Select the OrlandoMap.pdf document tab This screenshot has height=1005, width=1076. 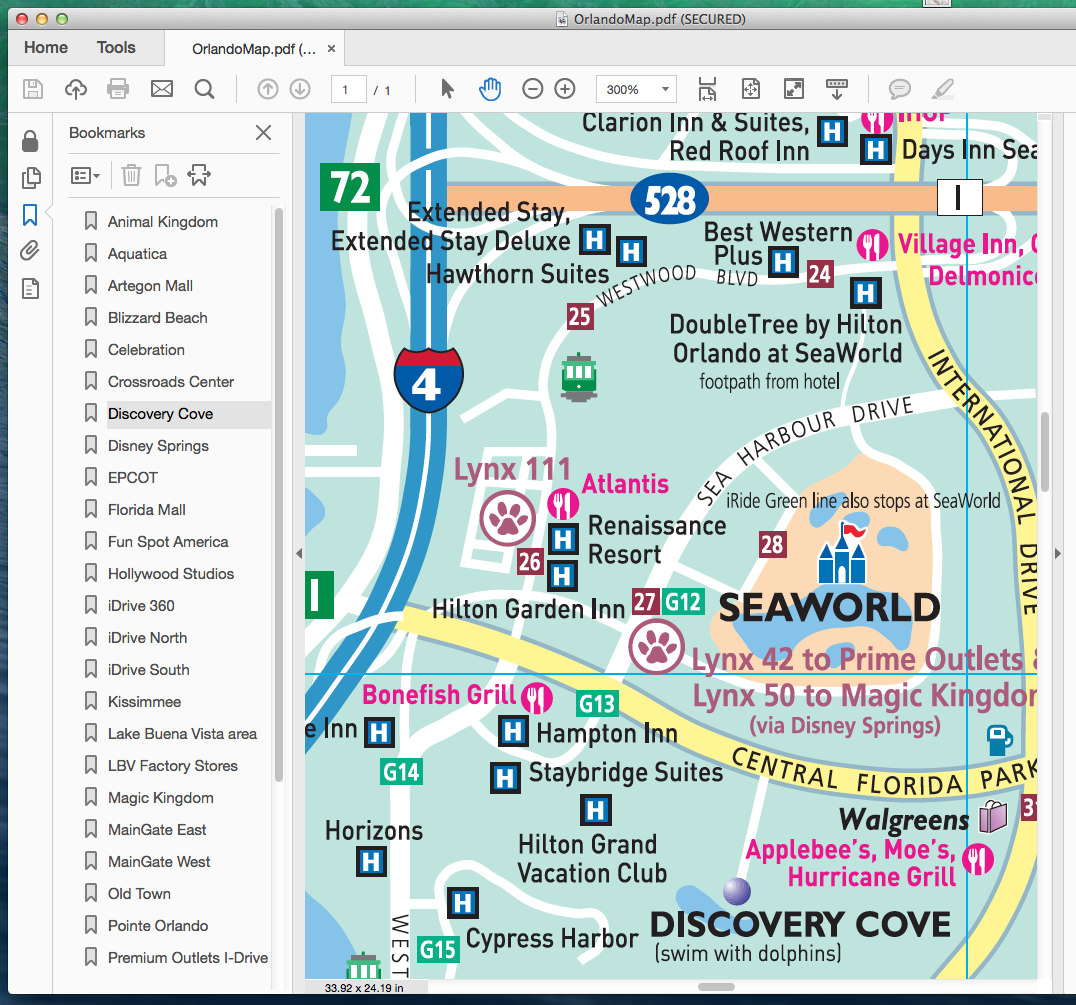point(254,49)
